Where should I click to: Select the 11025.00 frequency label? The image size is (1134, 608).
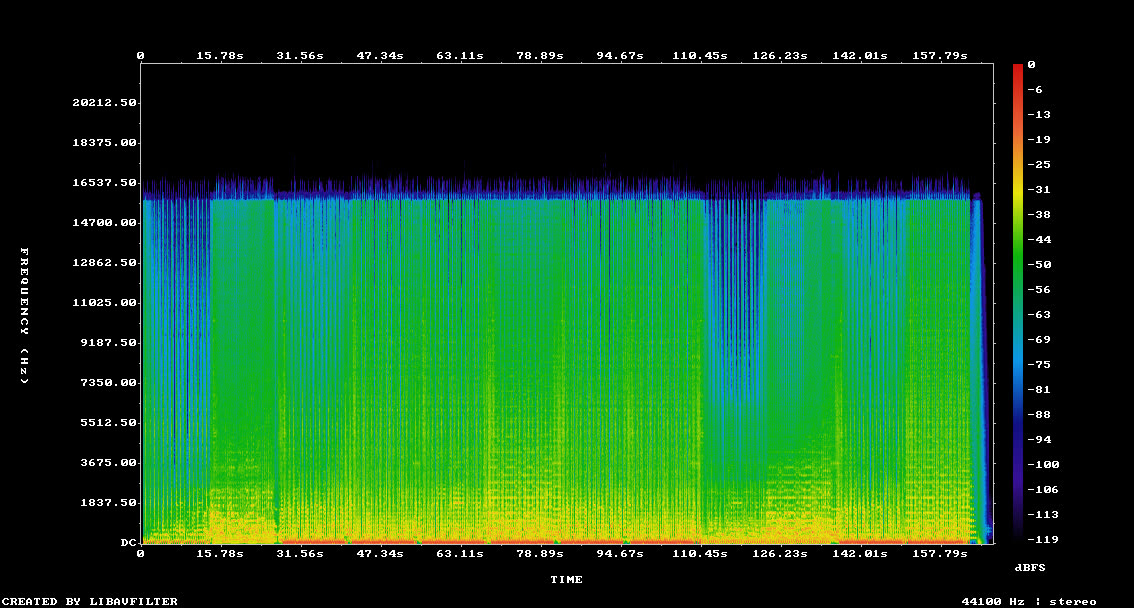coord(105,303)
